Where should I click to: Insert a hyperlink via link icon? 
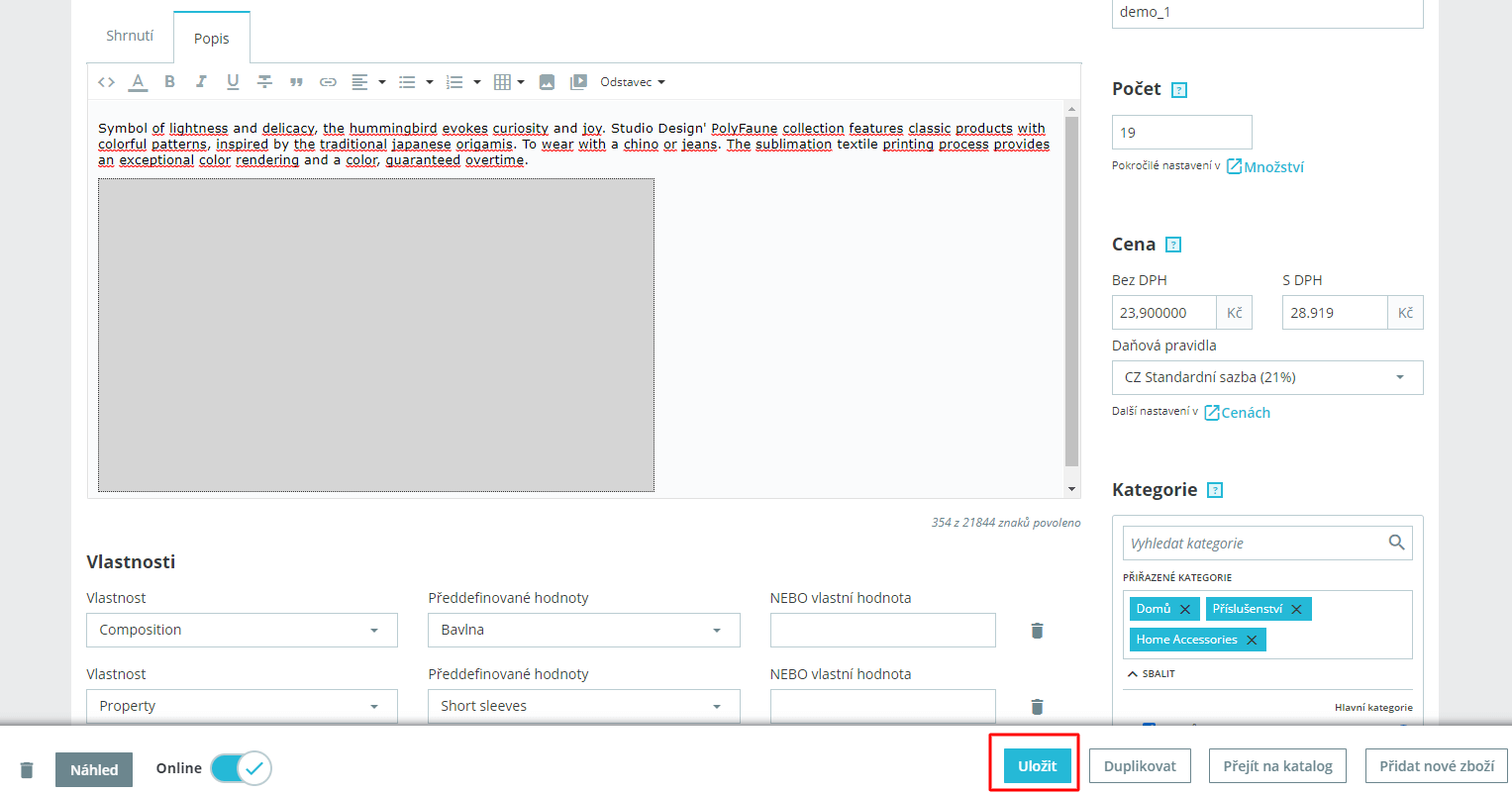[328, 82]
